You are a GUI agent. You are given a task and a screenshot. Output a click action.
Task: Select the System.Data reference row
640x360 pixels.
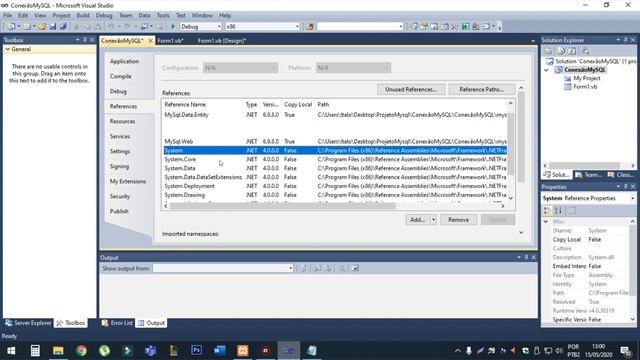click(335, 168)
